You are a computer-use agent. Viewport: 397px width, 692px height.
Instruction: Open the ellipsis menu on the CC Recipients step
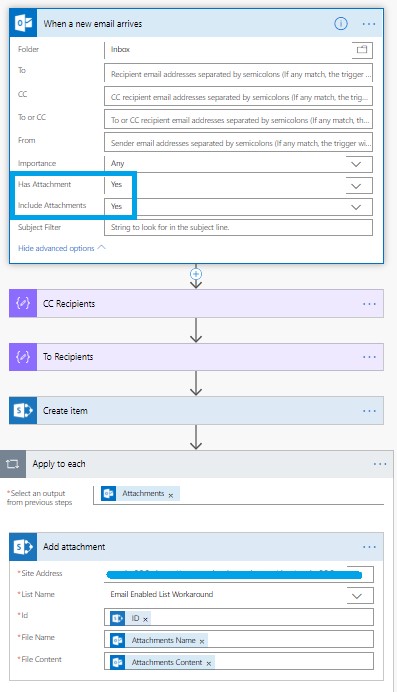tap(369, 304)
